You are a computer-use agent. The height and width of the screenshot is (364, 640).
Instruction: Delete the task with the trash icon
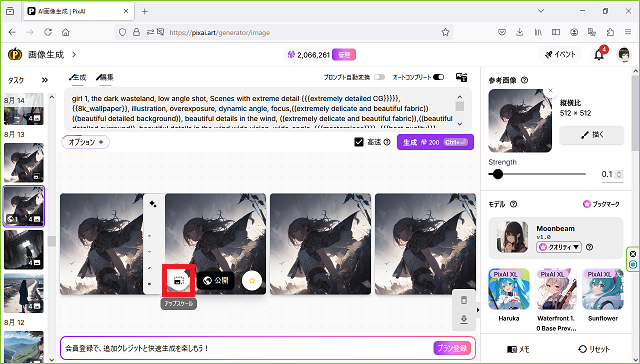pos(464,300)
